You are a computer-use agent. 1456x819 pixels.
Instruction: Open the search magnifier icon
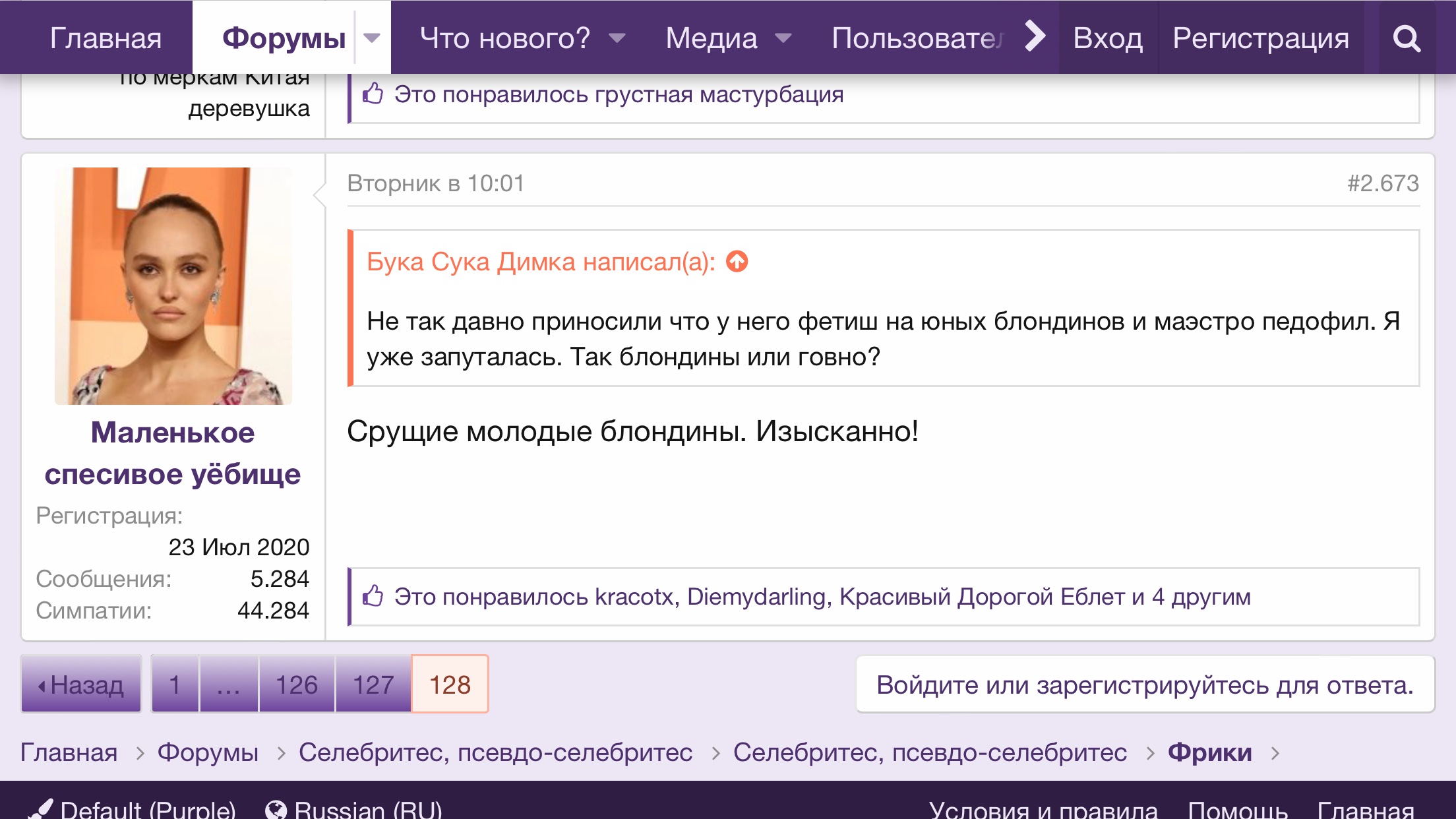(x=1406, y=38)
